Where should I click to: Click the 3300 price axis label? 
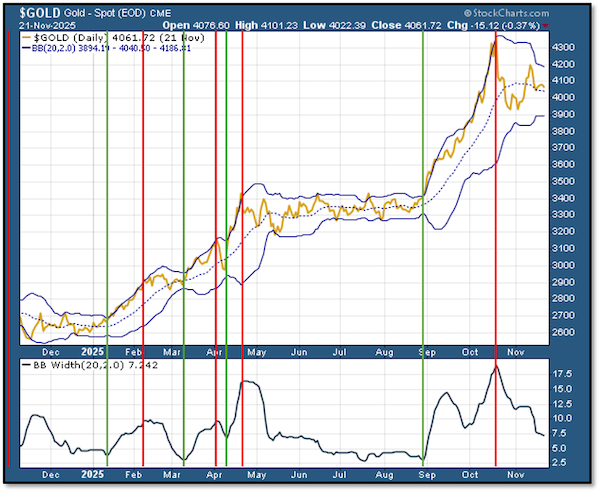[x=563, y=214]
